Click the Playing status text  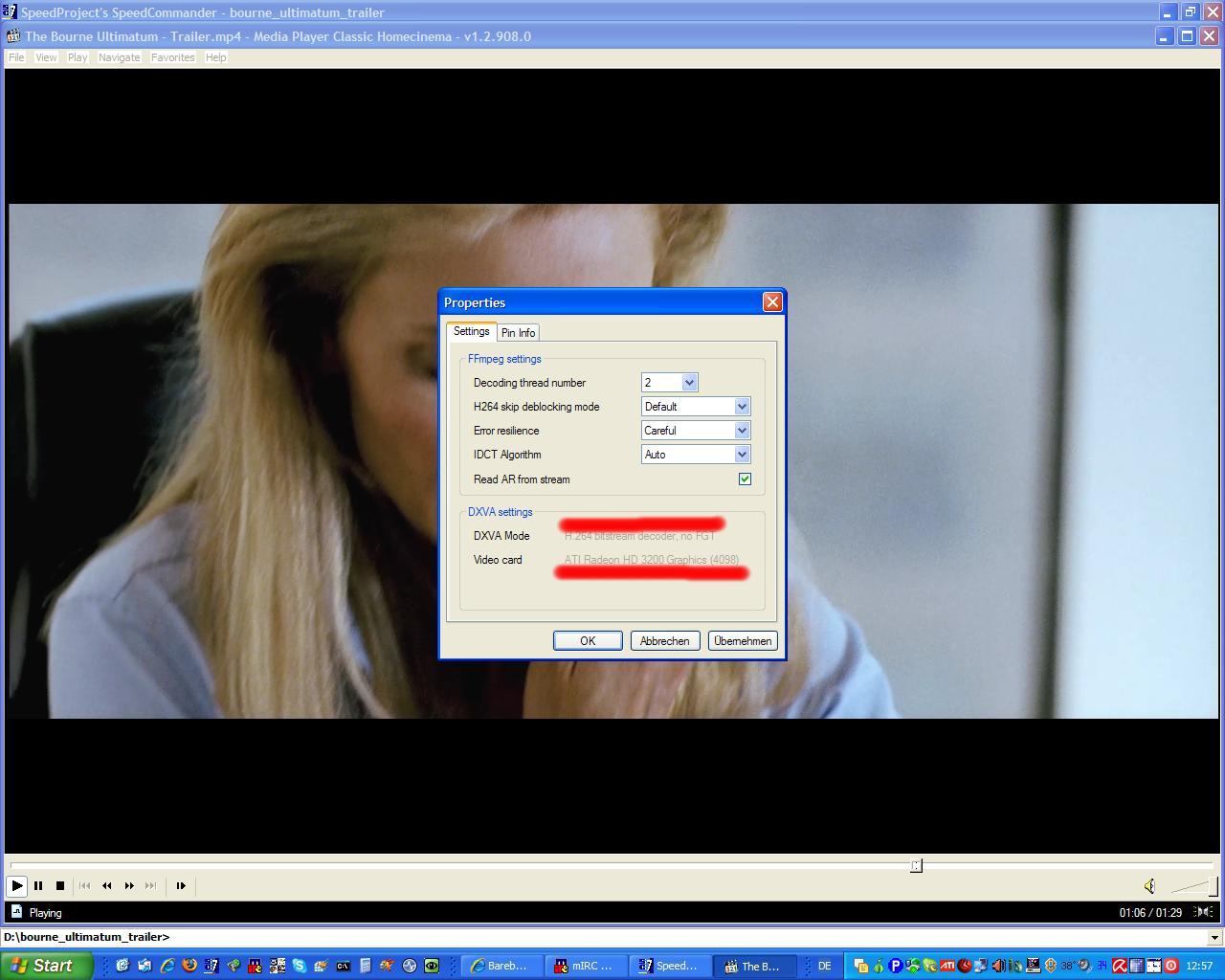pos(45,913)
